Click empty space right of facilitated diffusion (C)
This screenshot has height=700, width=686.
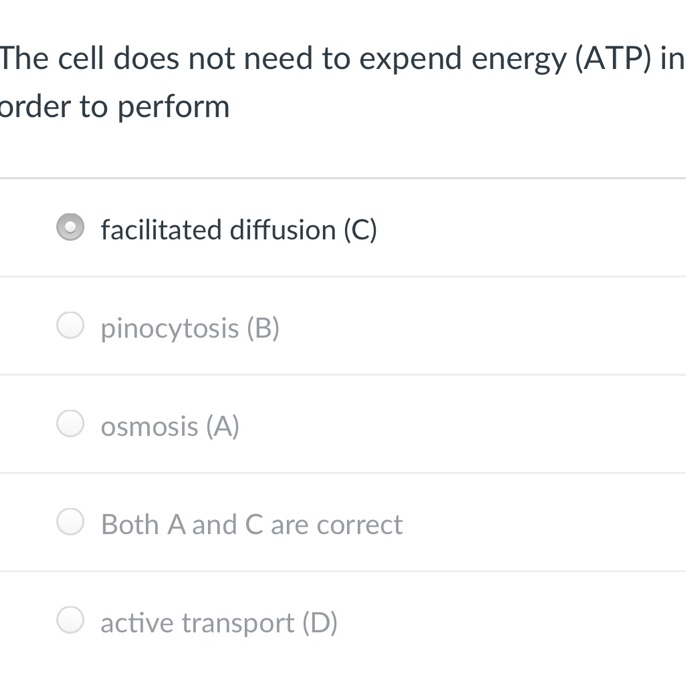point(530,230)
